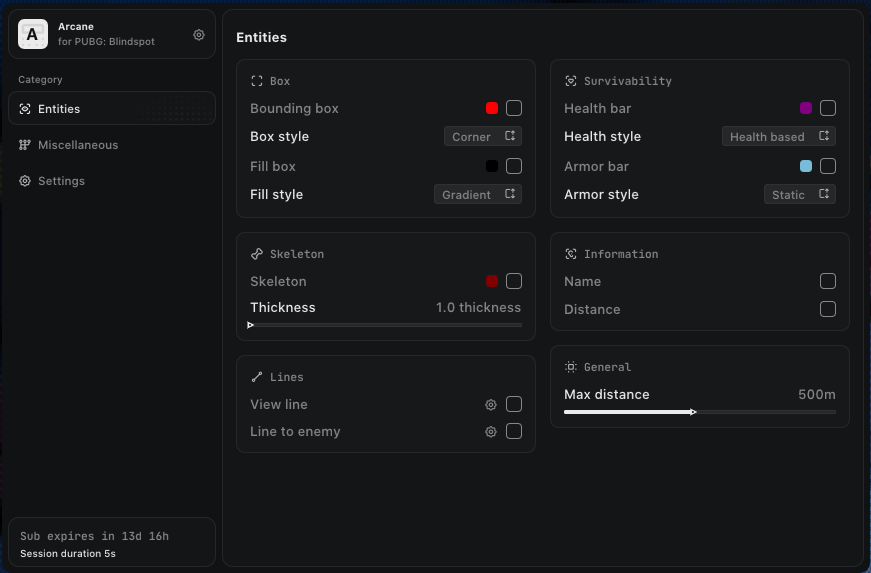Open the Settings category
Viewport: 871px width, 573px height.
point(61,181)
